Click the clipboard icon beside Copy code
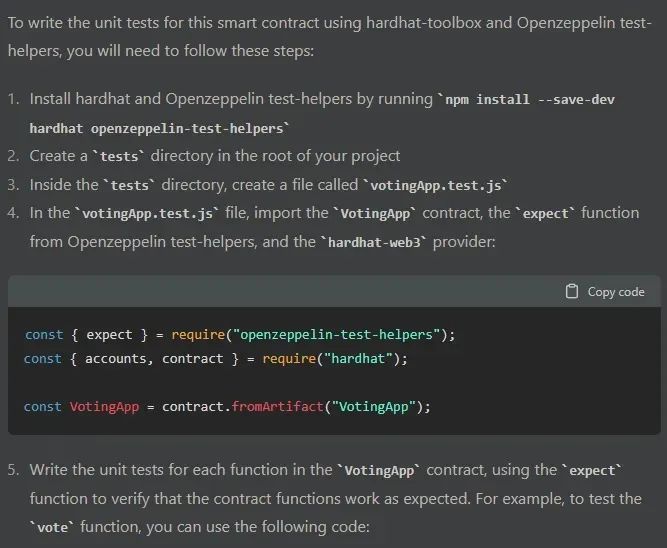Viewport: 667px width, 548px height. tap(572, 291)
